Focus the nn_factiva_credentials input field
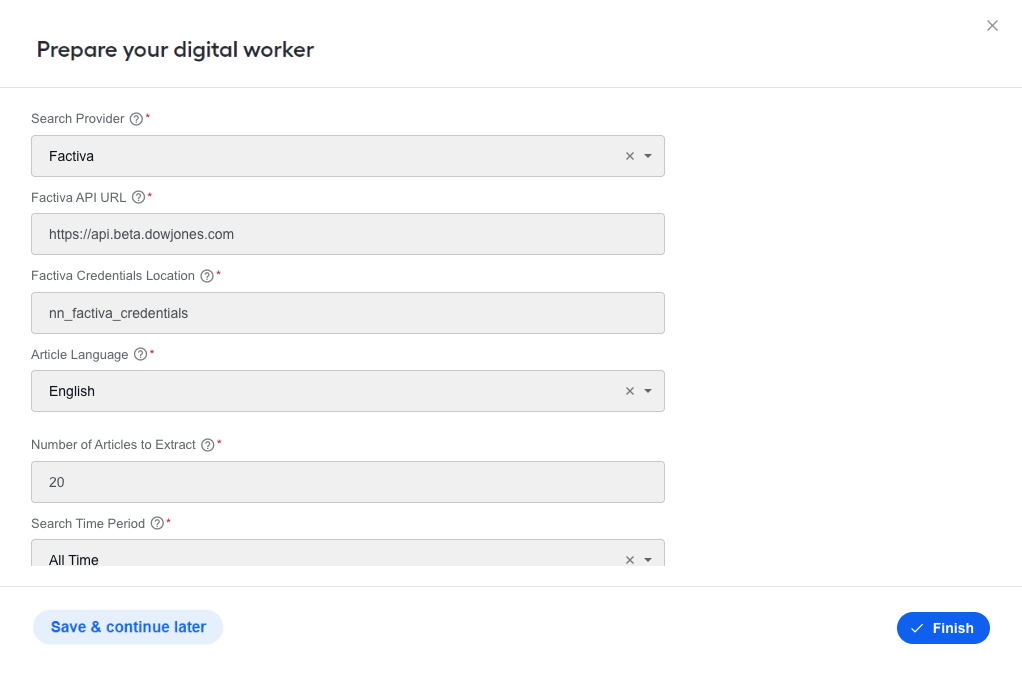This screenshot has width=1022, height=697. pyautogui.click(x=348, y=313)
